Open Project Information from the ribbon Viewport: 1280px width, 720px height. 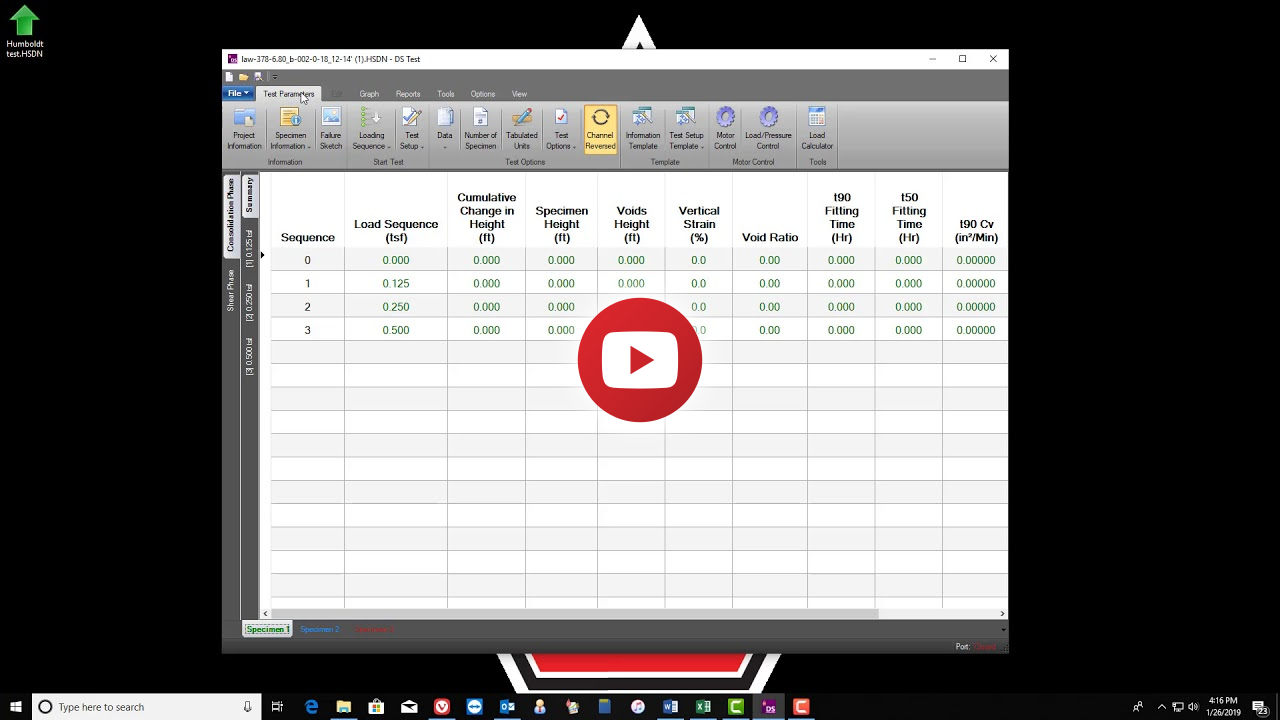click(x=244, y=129)
